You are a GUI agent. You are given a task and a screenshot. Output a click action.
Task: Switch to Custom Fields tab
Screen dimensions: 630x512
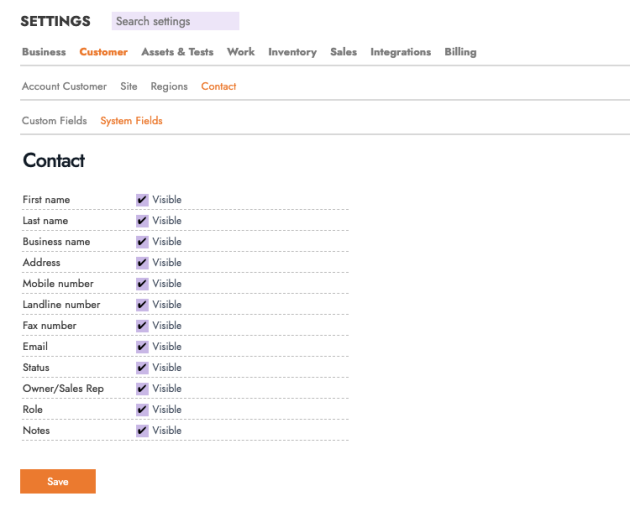click(x=54, y=121)
